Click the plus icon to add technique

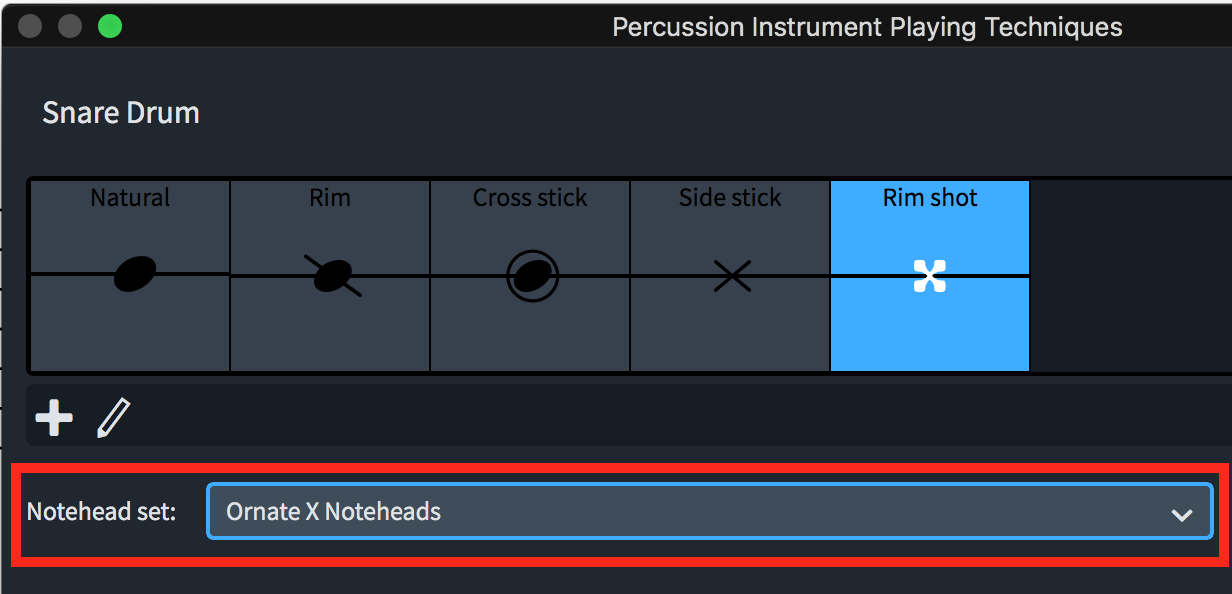(x=54, y=418)
